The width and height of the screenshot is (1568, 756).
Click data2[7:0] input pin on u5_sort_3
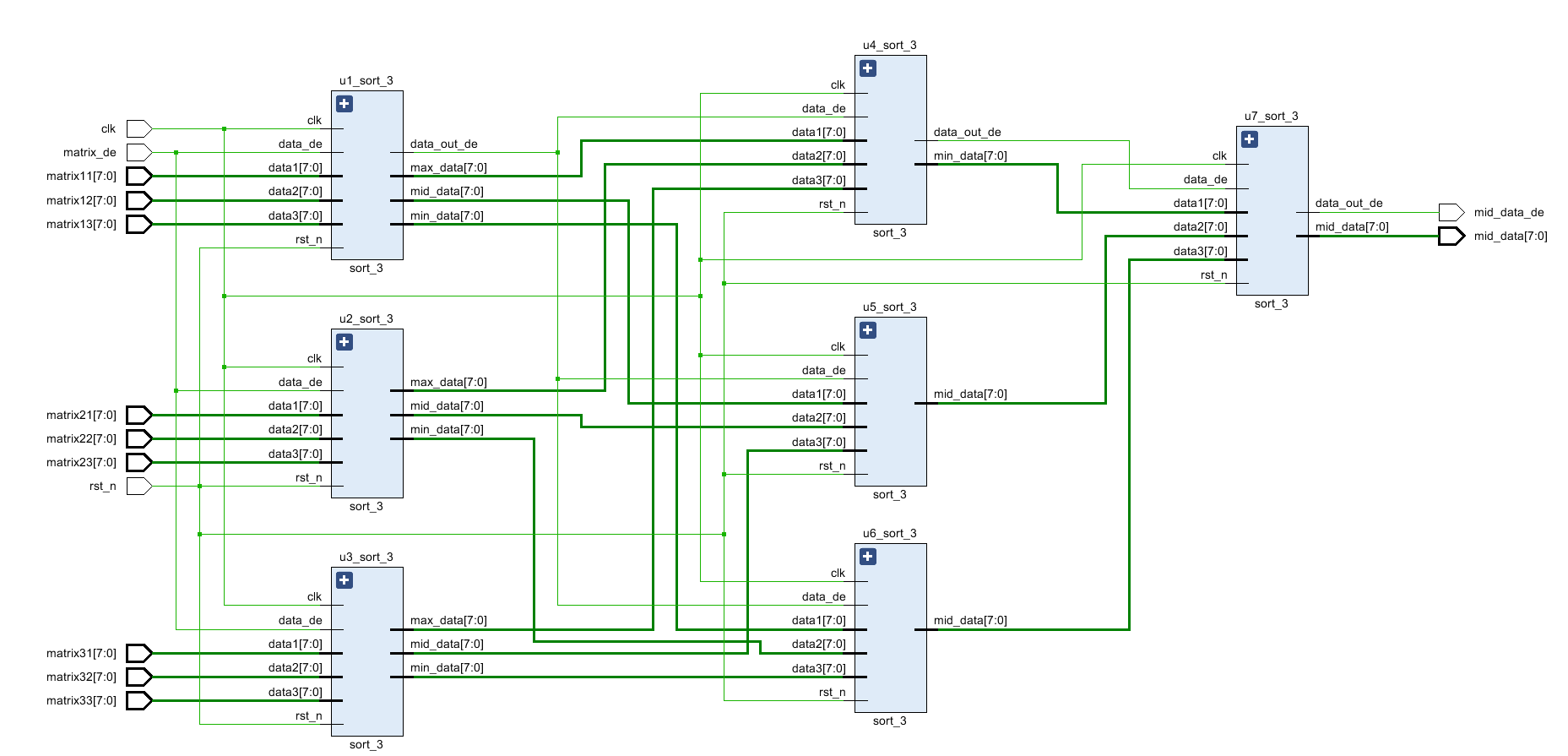pos(819,418)
